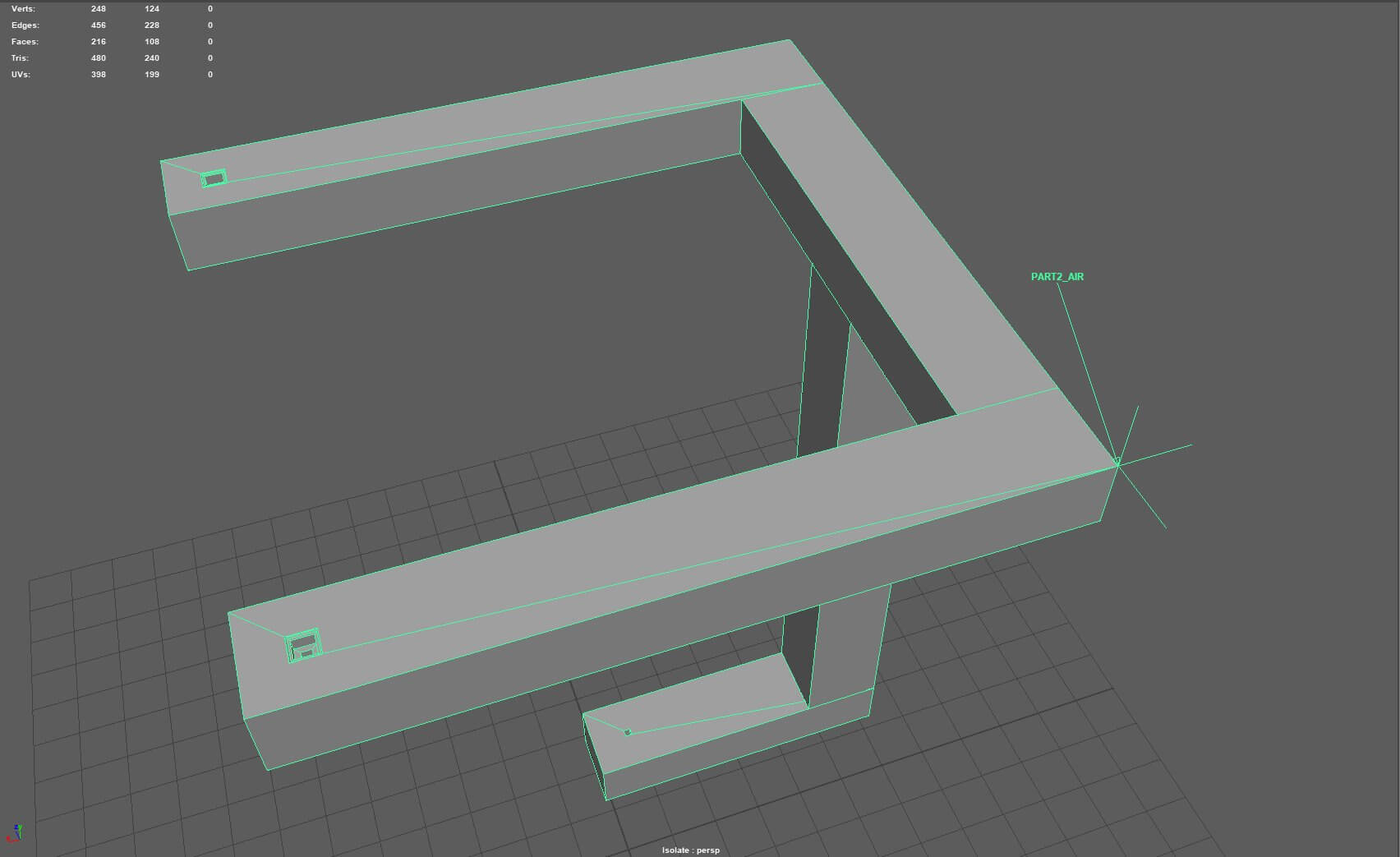Click the PART2_AIR annotation label
The image size is (1400, 857).
coord(1057,277)
